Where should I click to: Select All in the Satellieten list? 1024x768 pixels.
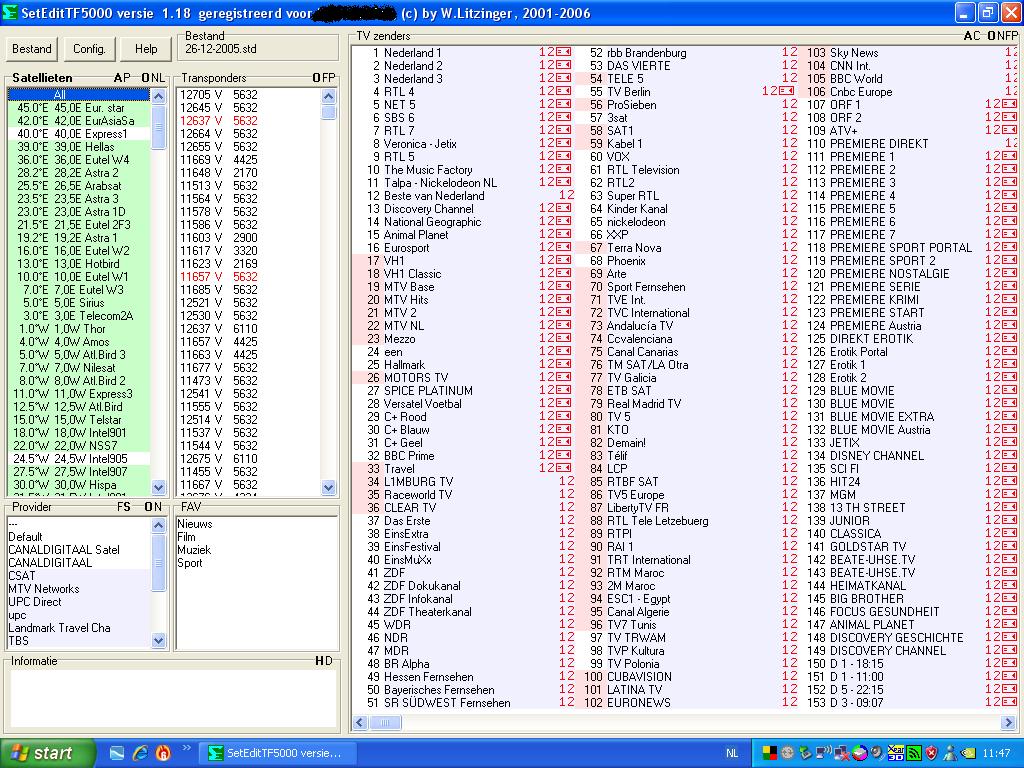(x=78, y=95)
